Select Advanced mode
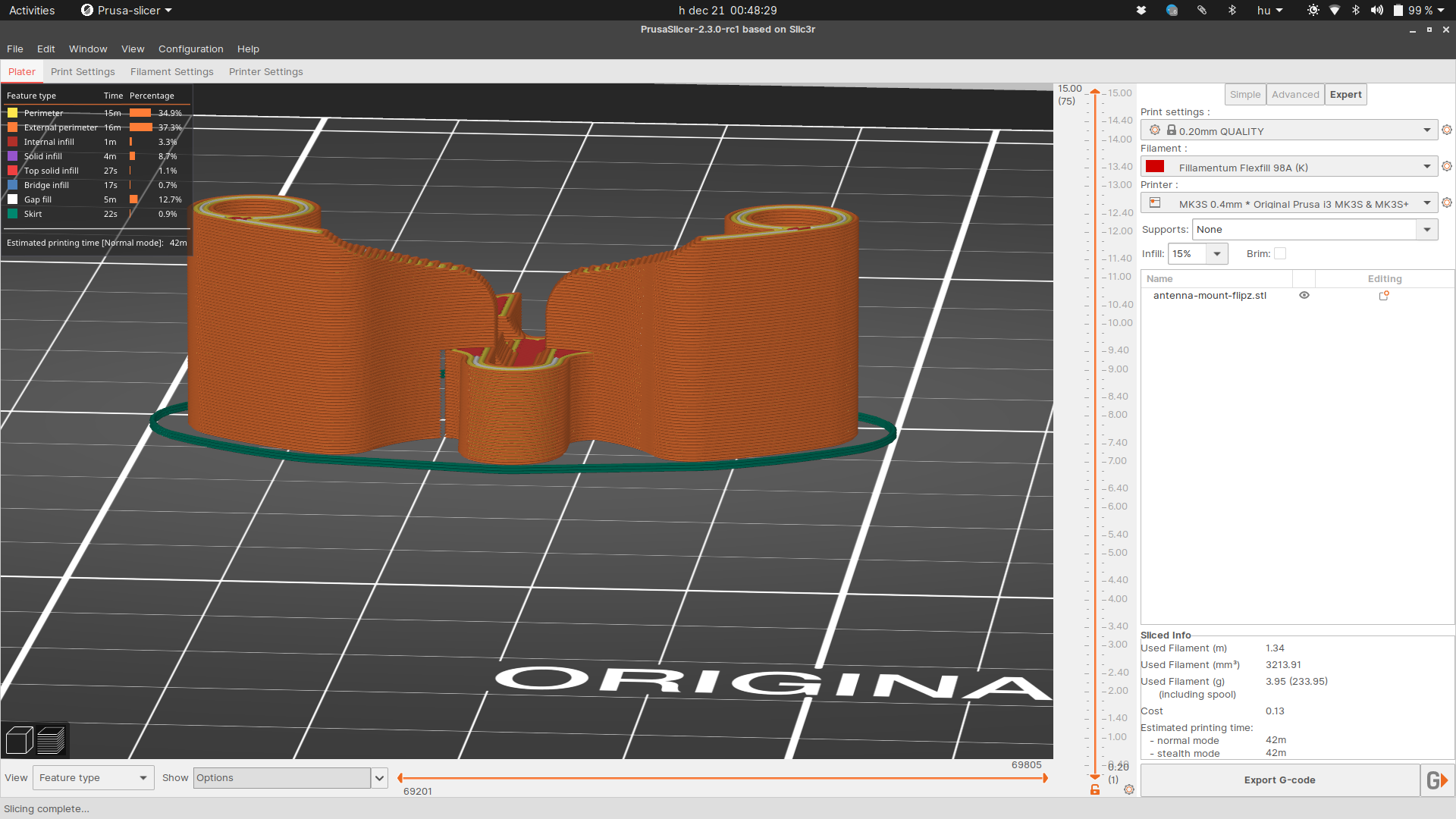Image resolution: width=1456 pixels, height=819 pixels. [x=1295, y=95]
